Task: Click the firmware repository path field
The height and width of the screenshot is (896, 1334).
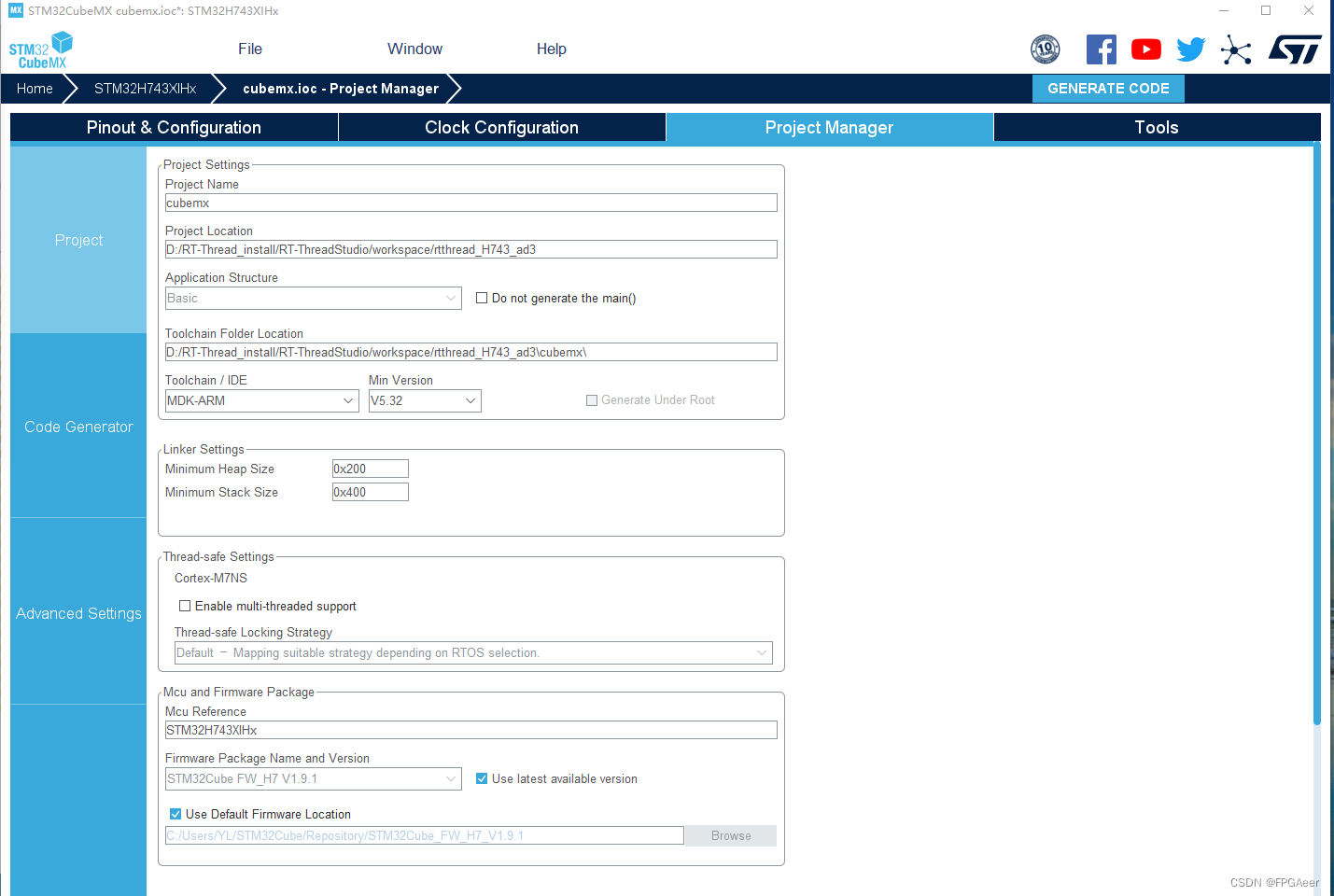Action: click(x=425, y=835)
